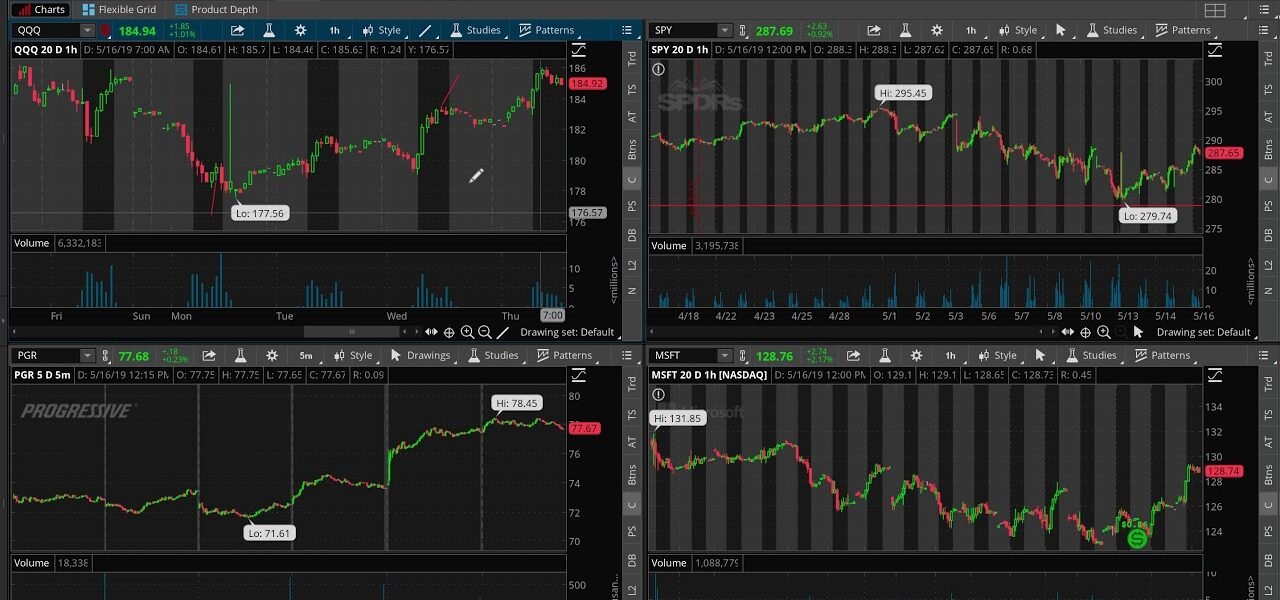Click the flask icon in MSFT toolbar
The width and height of the screenshot is (1280, 600).
[883, 355]
